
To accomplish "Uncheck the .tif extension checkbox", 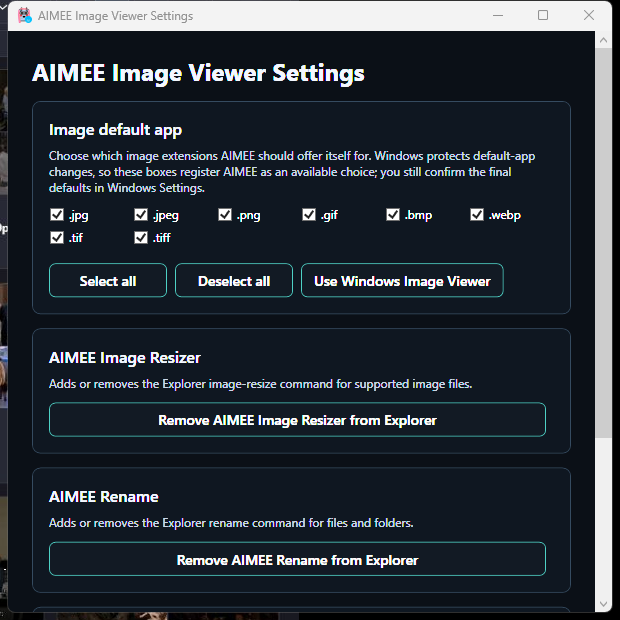I will click(57, 238).
